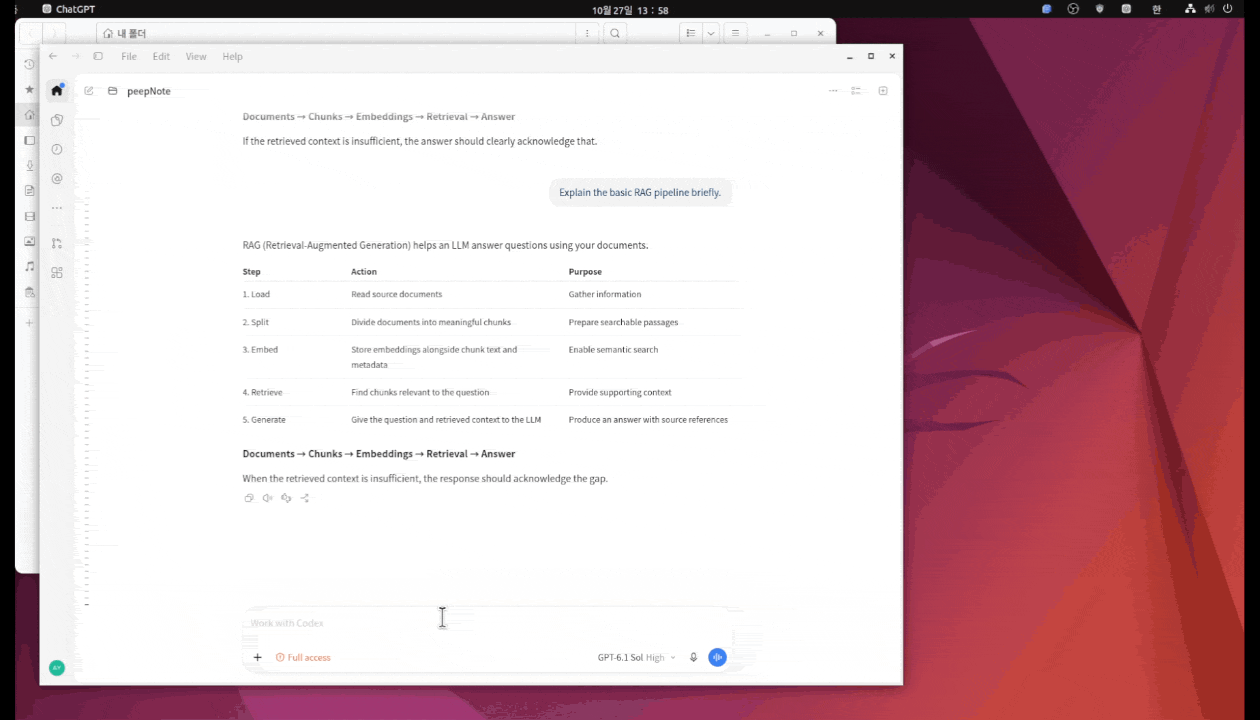The width and height of the screenshot is (1260, 720).
Task: Open the file manager's three-dot path menu
Action: tap(587, 33)
